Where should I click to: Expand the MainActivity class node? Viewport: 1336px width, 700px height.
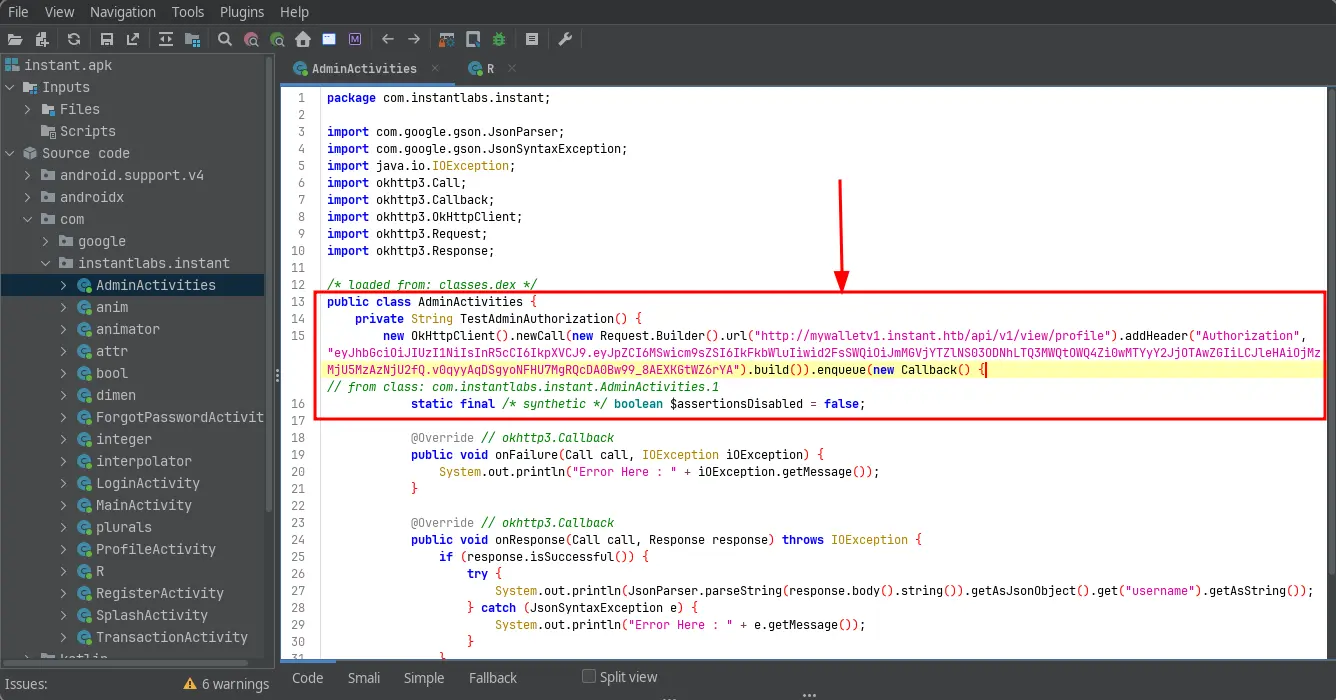click(x=65, y=505)
